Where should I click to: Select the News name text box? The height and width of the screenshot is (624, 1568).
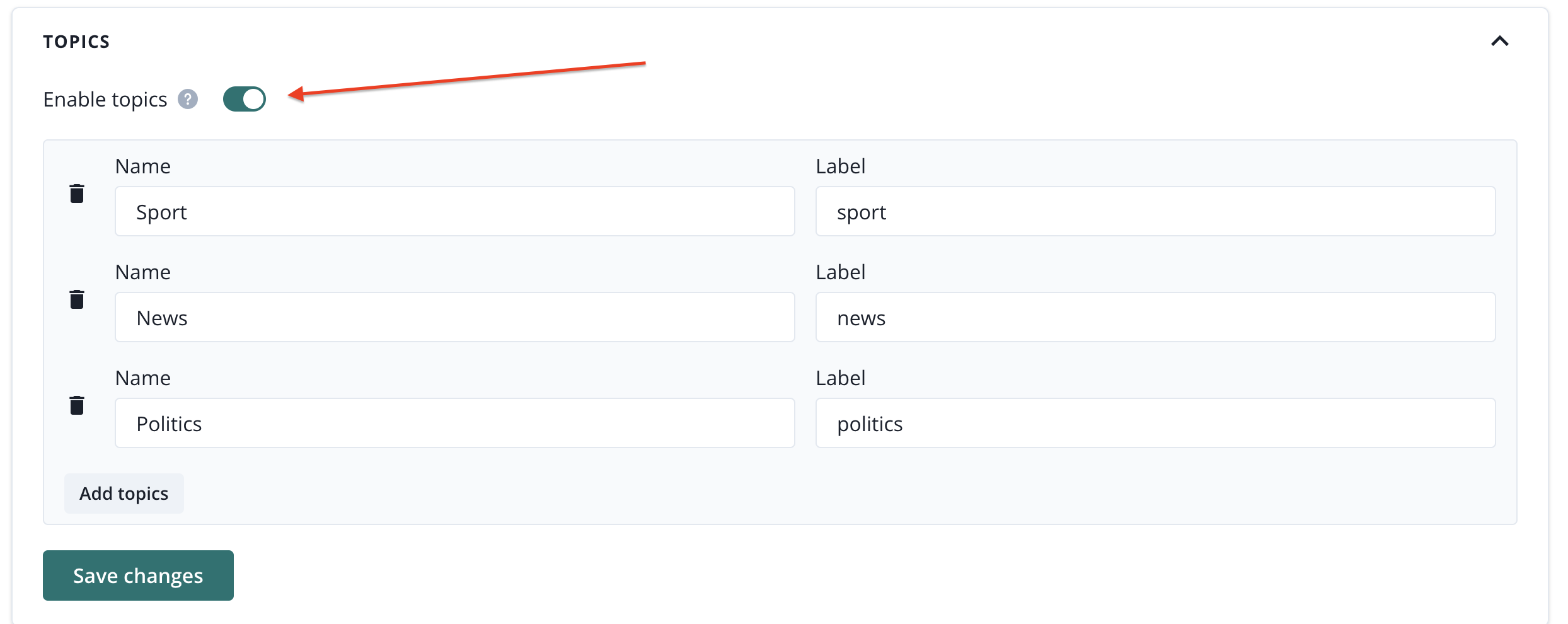(x=454, y=318)
